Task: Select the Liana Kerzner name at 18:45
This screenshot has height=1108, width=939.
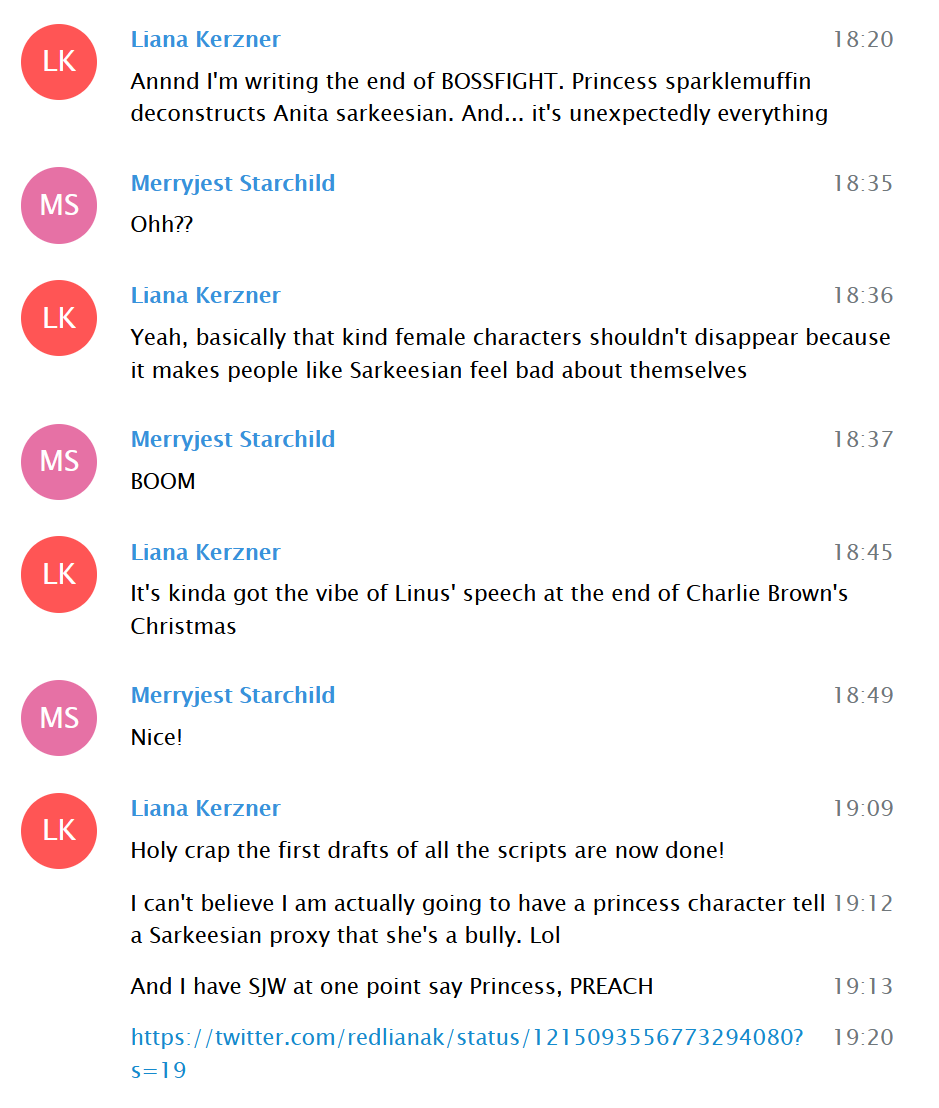Action: coord(205,552)
